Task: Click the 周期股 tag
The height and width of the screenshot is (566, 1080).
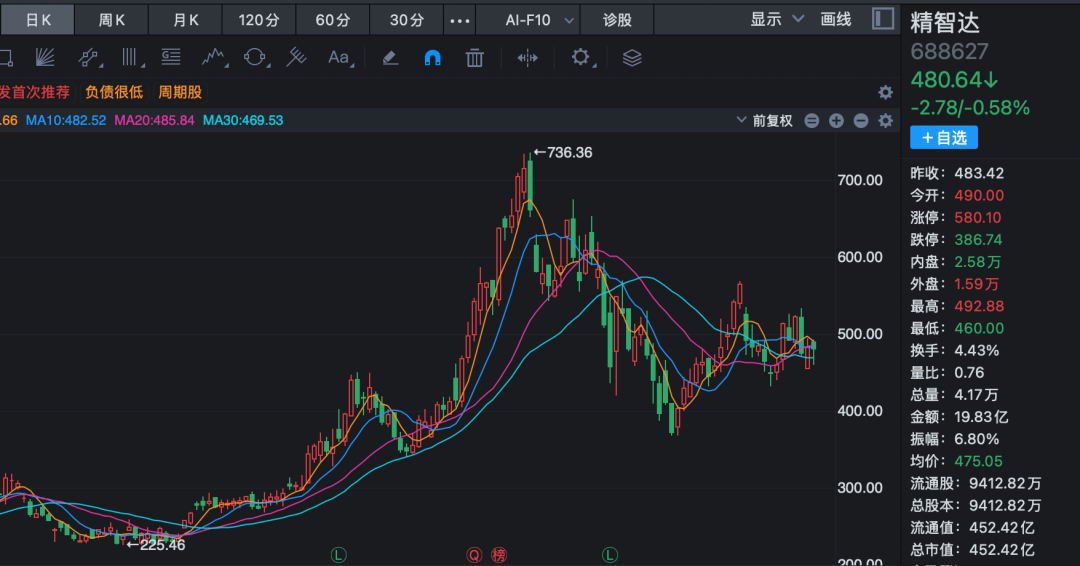Action: click(x=180, y=92)
